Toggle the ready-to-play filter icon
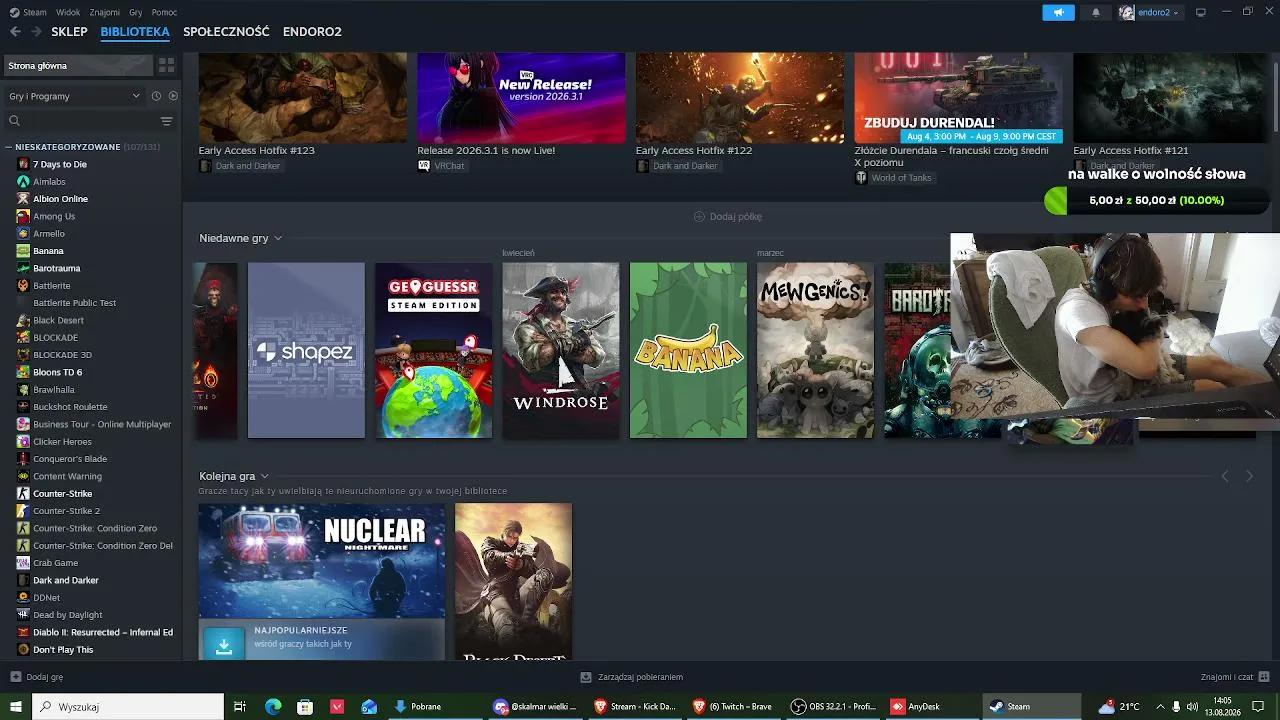Screen dimensions: 1280x720 pyautogui.click(x=173, y=96)
